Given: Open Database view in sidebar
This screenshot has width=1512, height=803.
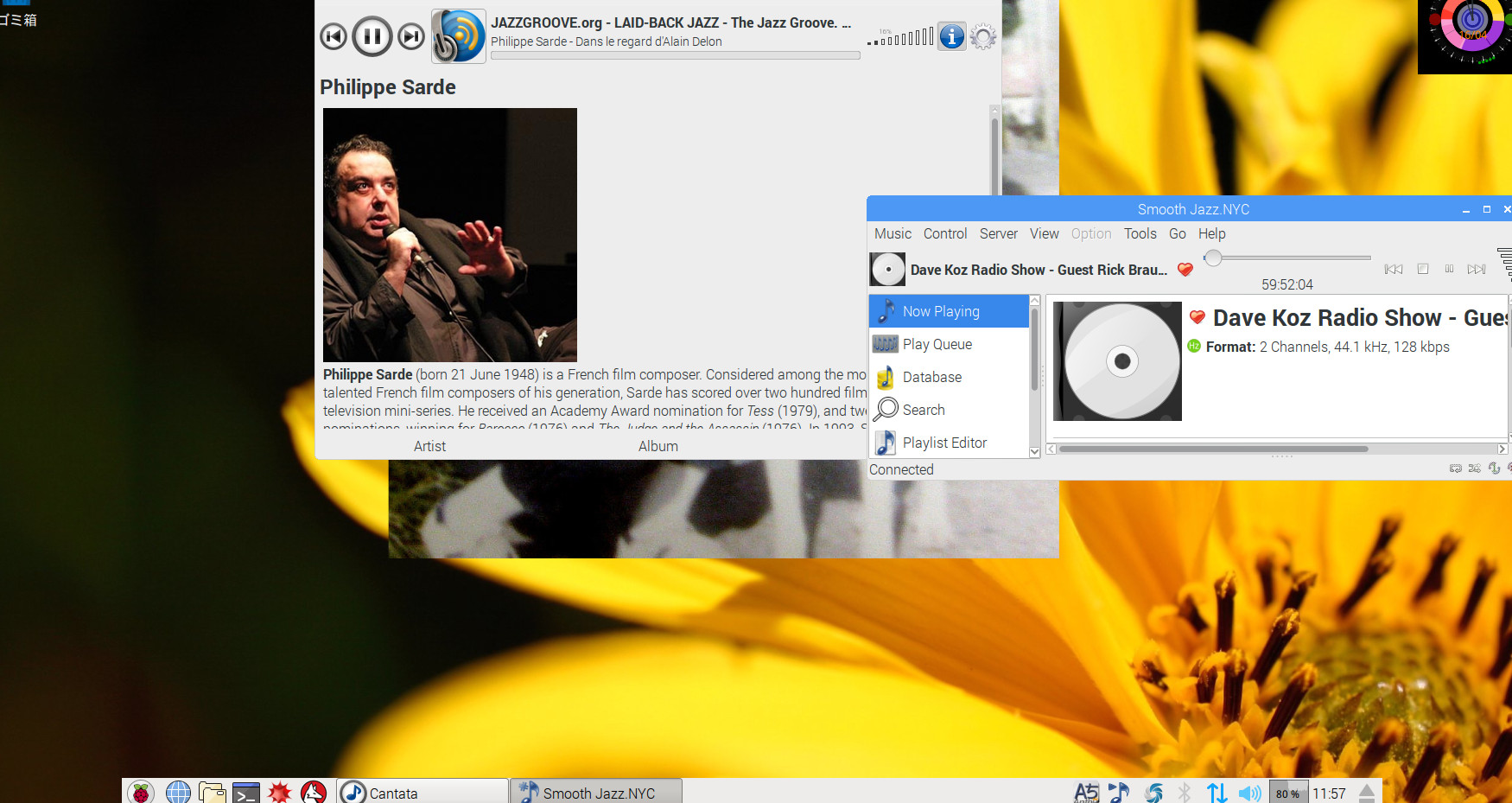Looking at the screenshot, I should 931,377.
